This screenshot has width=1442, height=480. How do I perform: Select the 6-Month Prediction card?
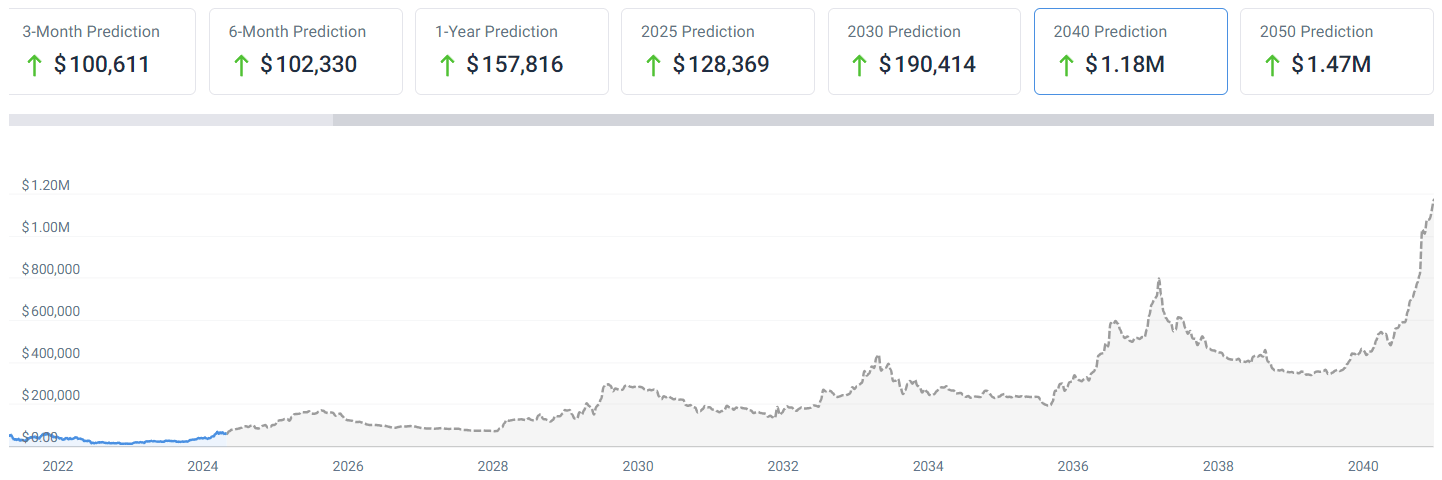(x=305, y=51)
